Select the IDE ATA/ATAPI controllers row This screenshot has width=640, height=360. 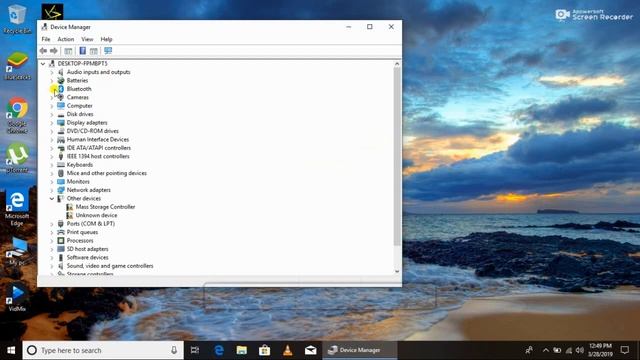pos(99,148)
